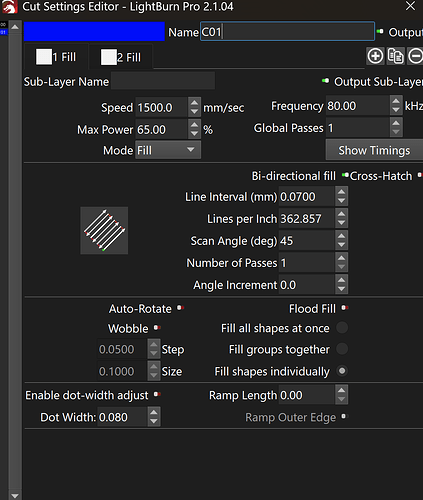Screen dimensions: 423x500
Task: Switch to the 2 Fill sub-layer tab
Action: [121, 57]
